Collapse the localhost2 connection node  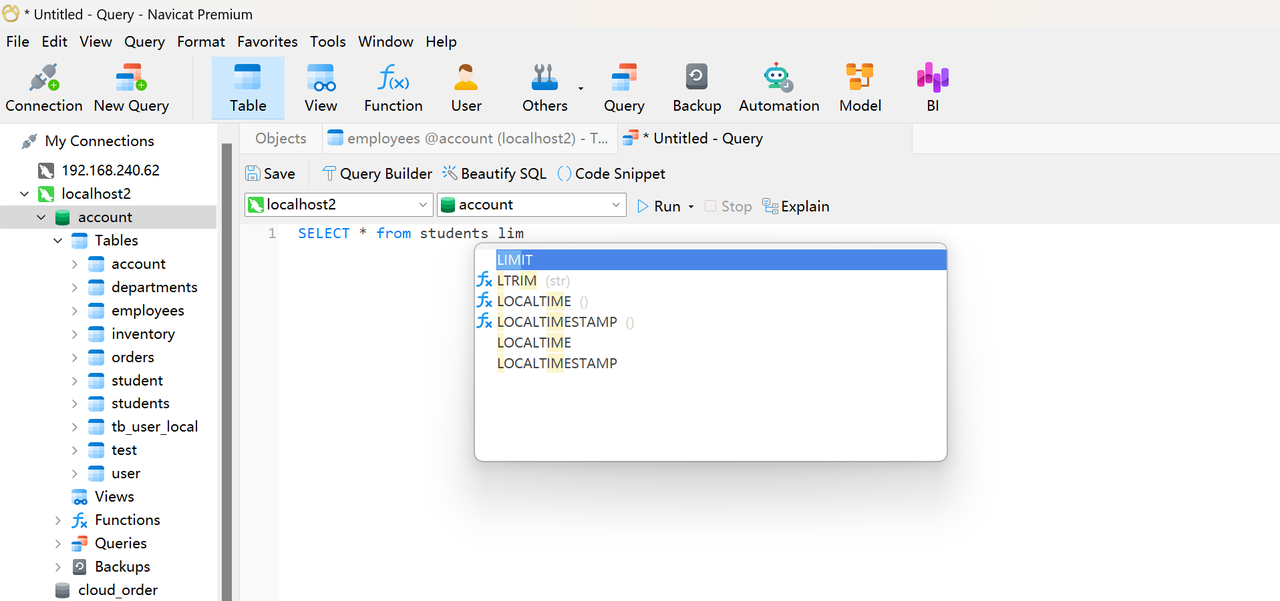24,194
